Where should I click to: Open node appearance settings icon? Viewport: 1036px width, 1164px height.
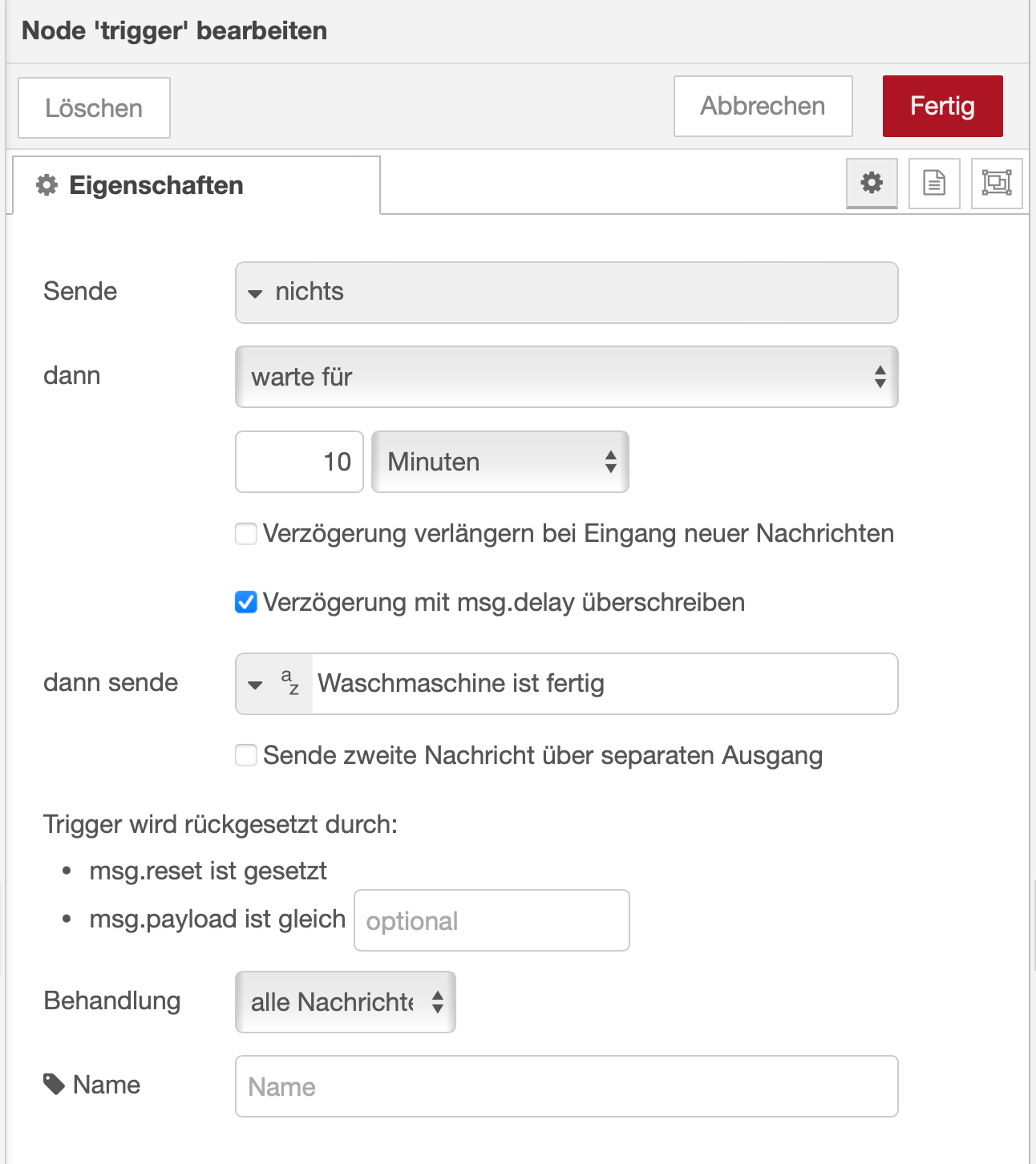coord(997,183)
